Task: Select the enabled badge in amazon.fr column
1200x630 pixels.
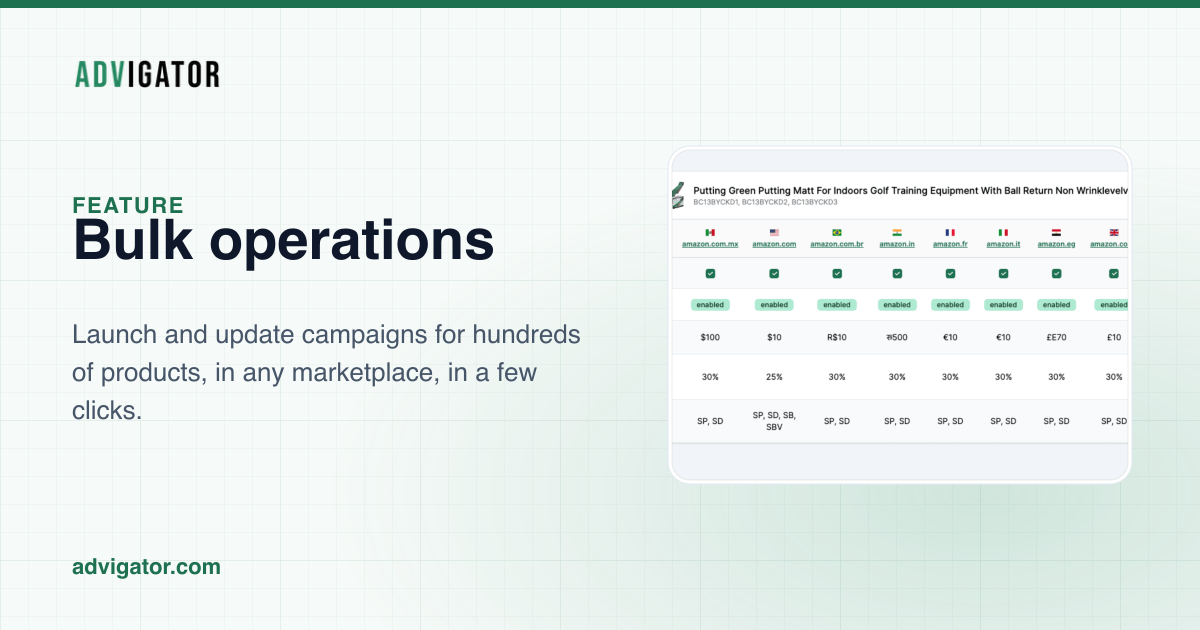Action: click(x=950, y=305)
